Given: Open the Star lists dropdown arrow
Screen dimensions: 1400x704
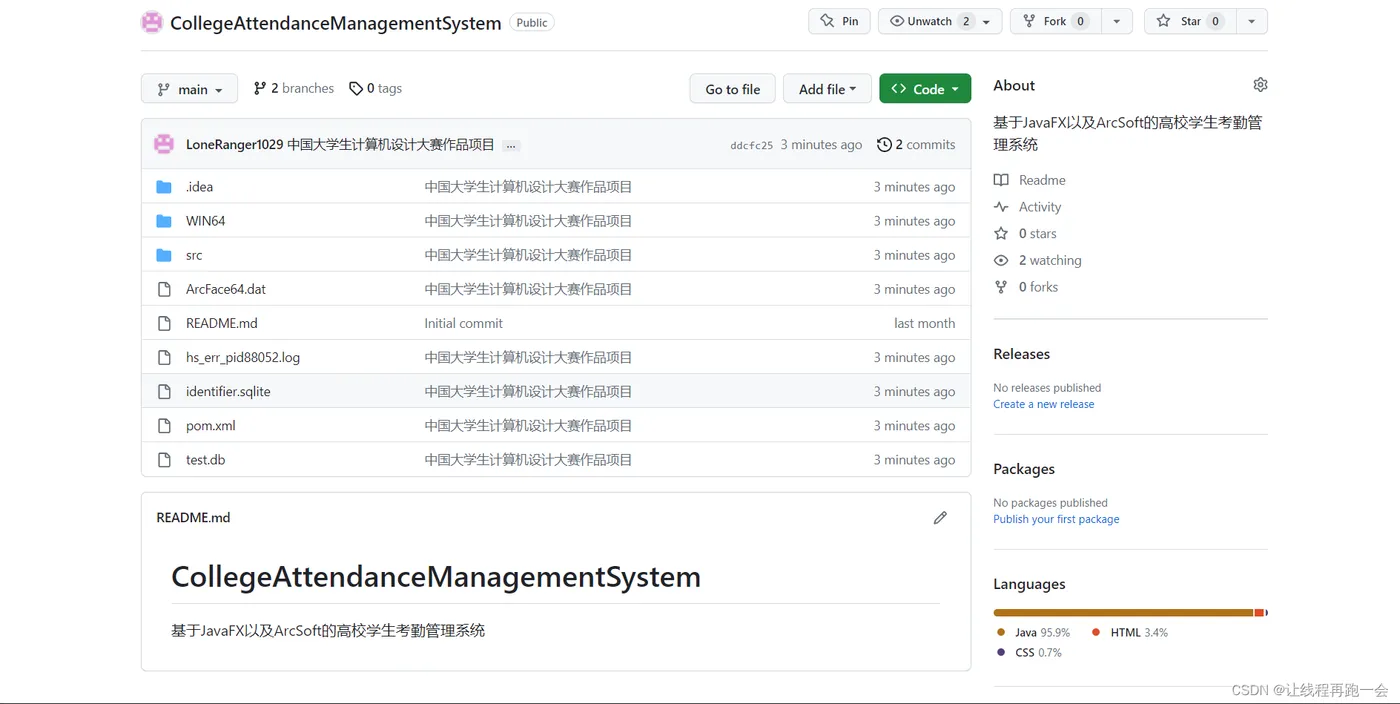Looking at the screenshot, I should pyautogui.click(x=1252, y=21).
